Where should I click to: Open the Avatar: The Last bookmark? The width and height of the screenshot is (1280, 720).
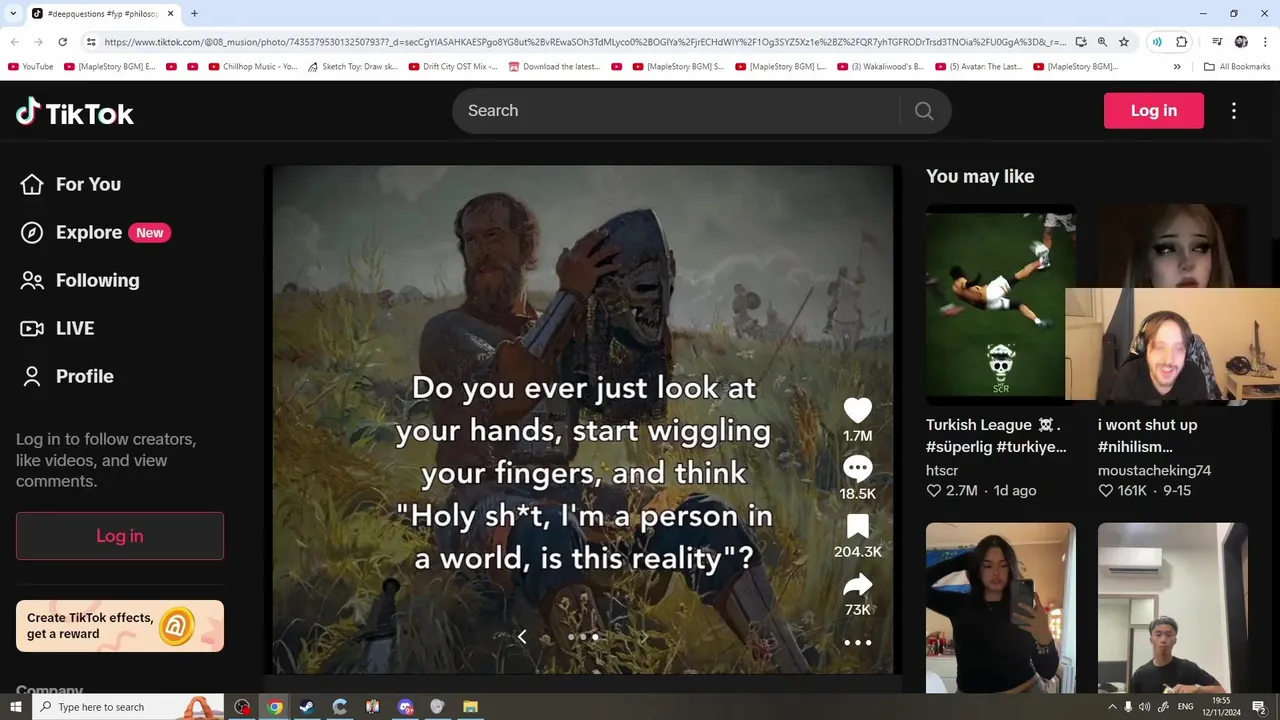coord(980,67)
